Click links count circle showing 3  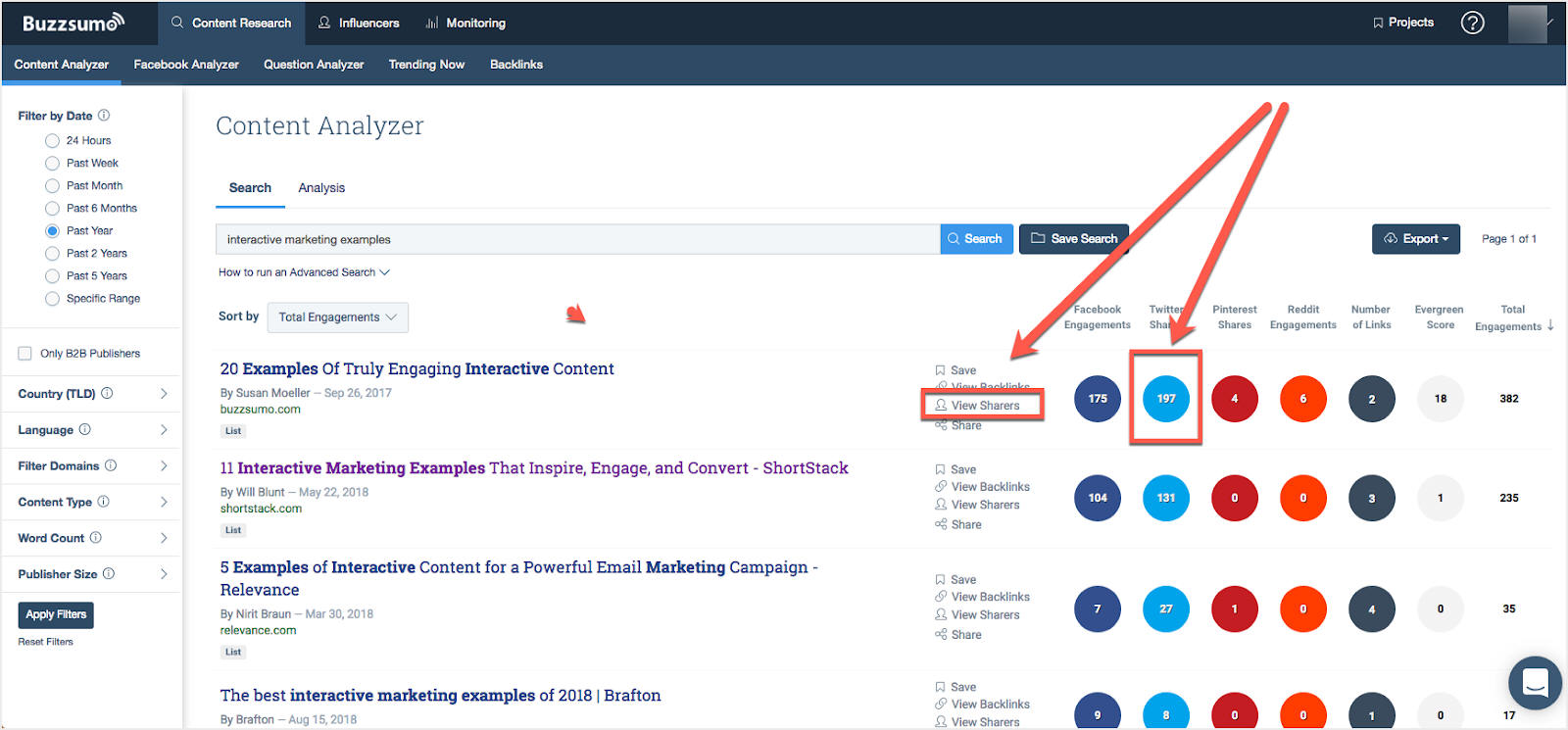tap(1372, 498)
